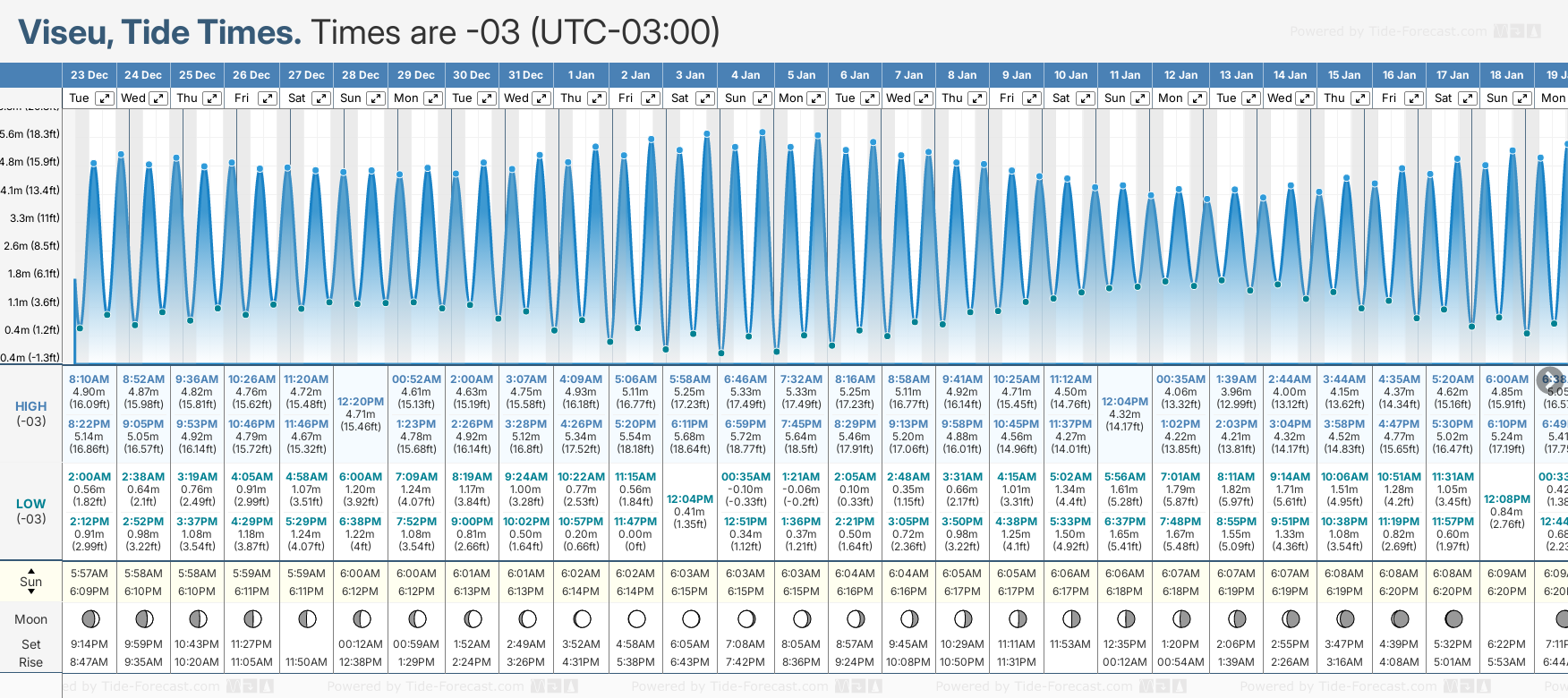Click expand icon for Sat 10 Jan
The width and height of the screenshot is (1568, 698).
click(x=1085, y=98)
